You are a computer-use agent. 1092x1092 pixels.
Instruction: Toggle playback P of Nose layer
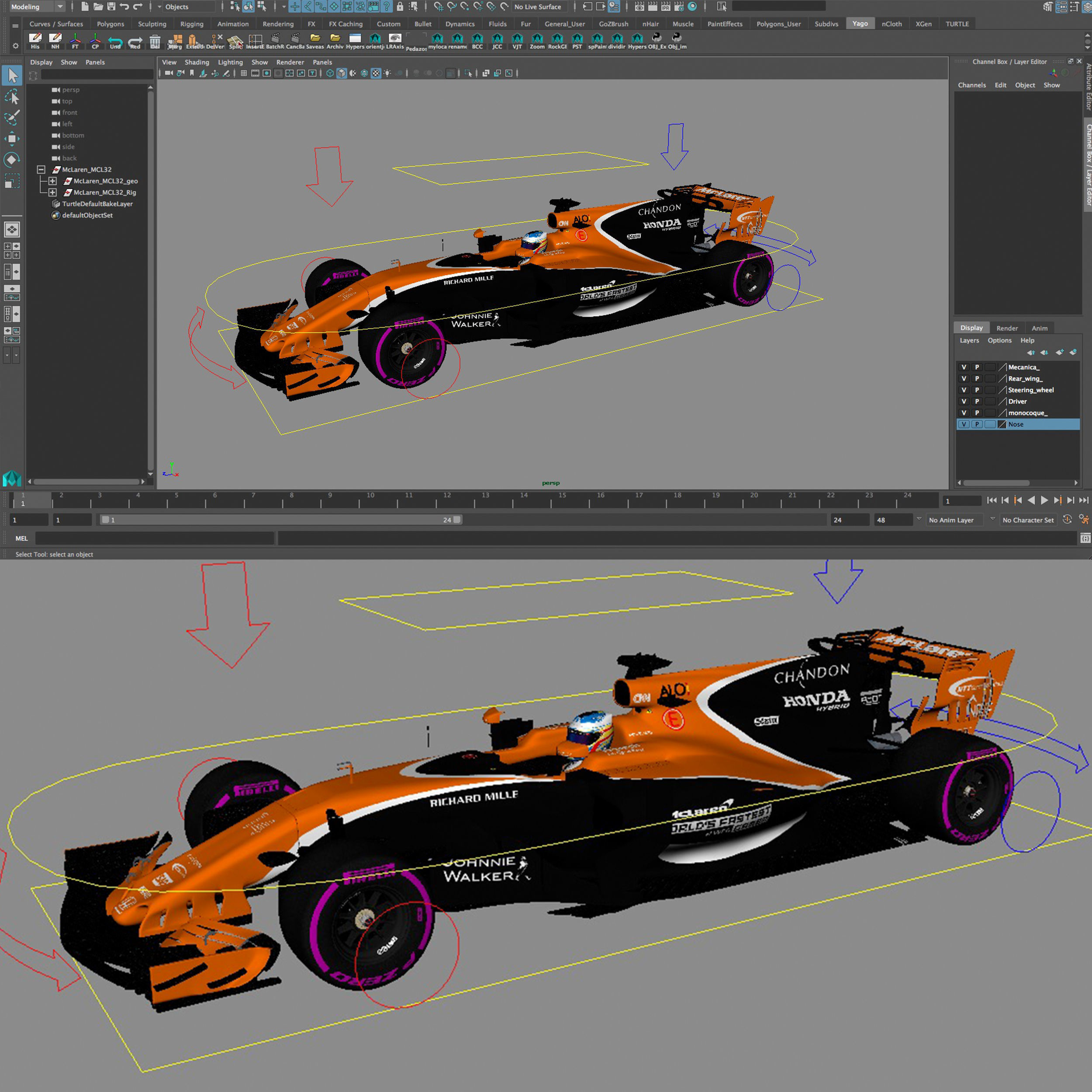(977, 424)
